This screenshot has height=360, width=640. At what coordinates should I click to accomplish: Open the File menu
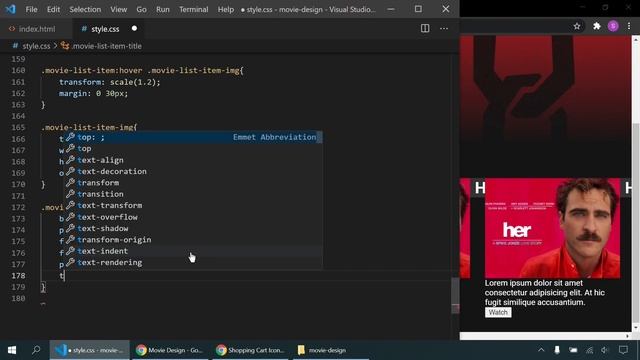point(31,9)
